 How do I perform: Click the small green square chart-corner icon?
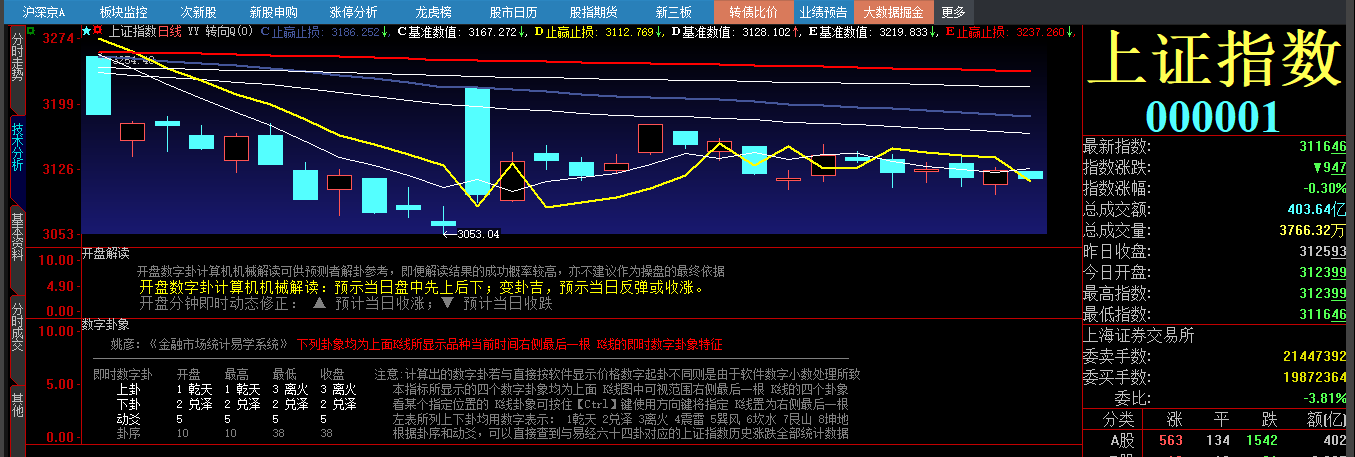click(x=32, y=30)
